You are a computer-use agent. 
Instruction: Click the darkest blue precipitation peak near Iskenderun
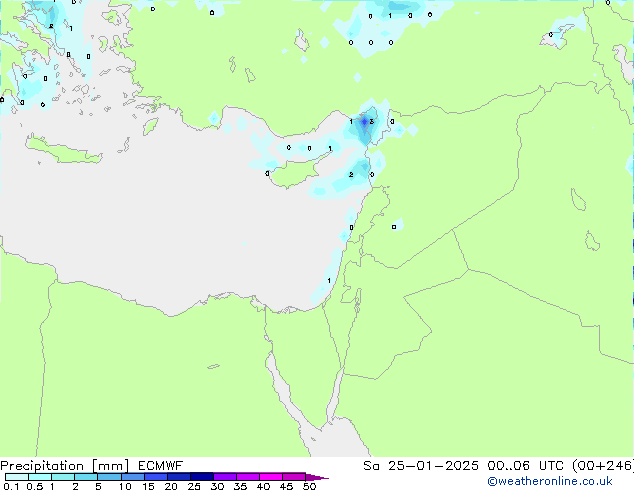pos(365,122)
